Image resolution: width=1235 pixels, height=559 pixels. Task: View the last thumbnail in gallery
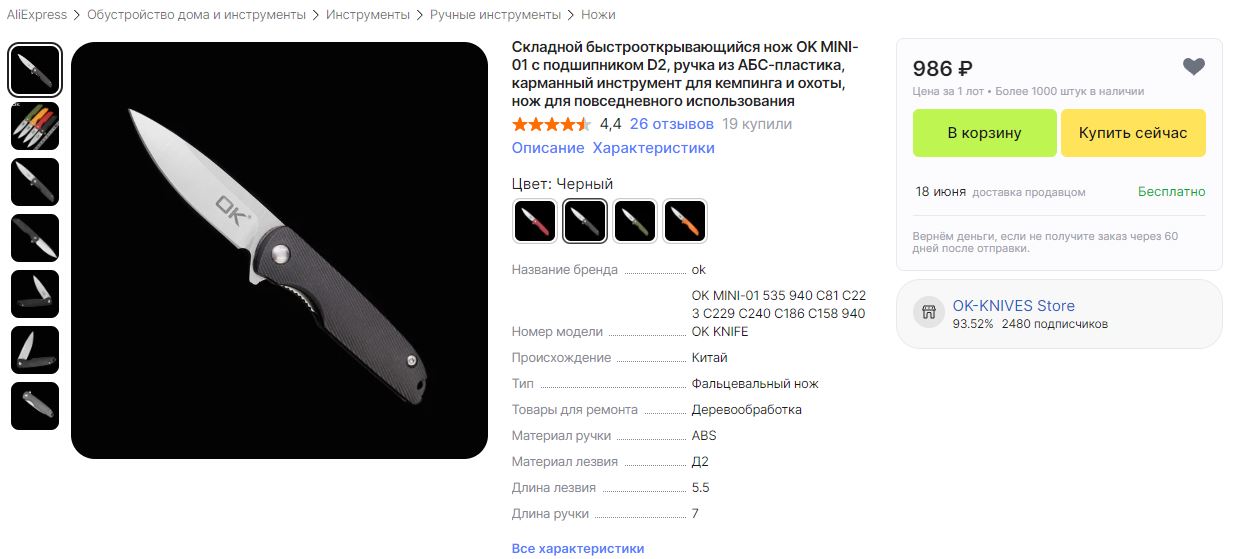tap(35, 406)
